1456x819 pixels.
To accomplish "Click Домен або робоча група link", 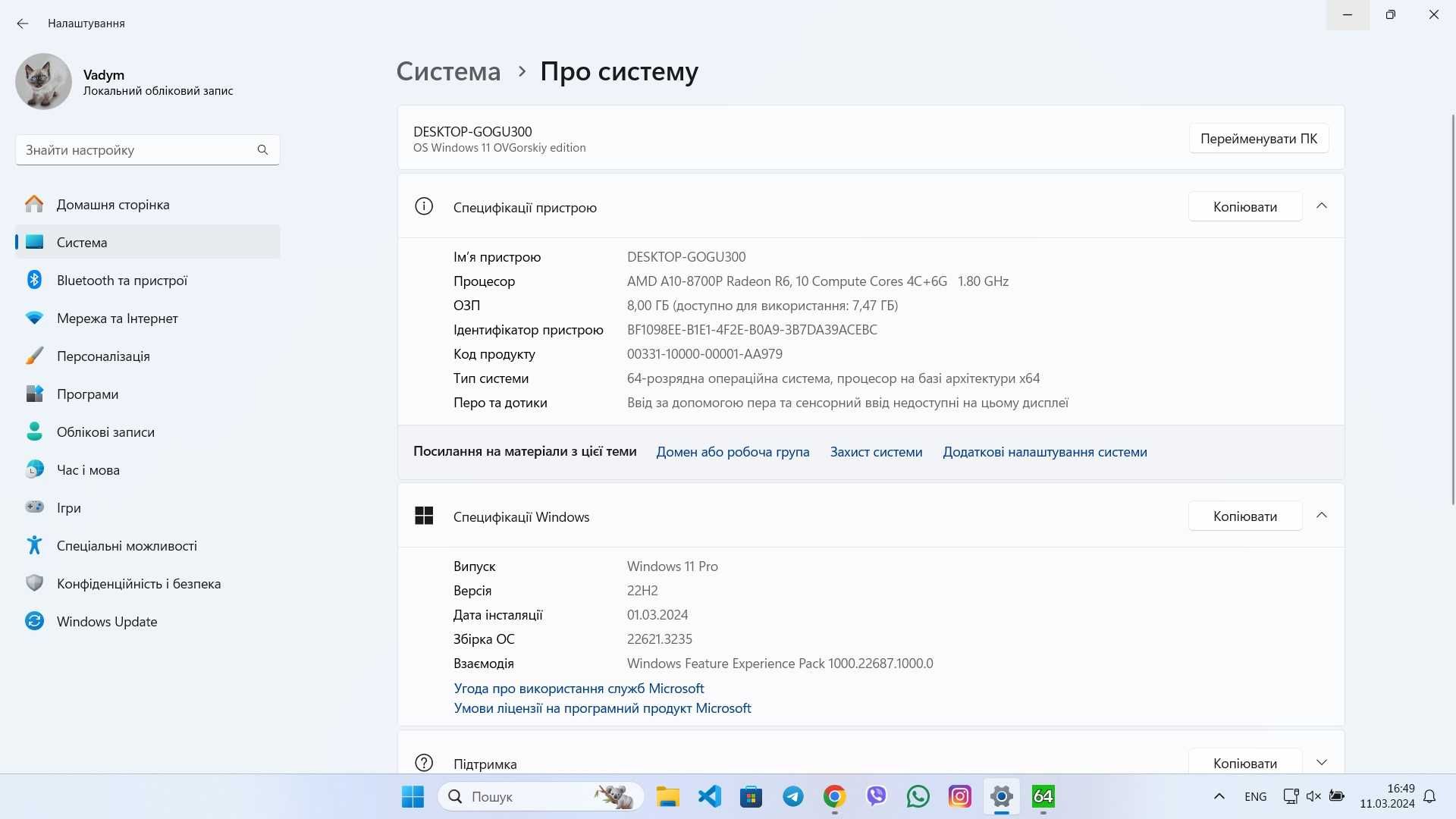I will point(732,451).
